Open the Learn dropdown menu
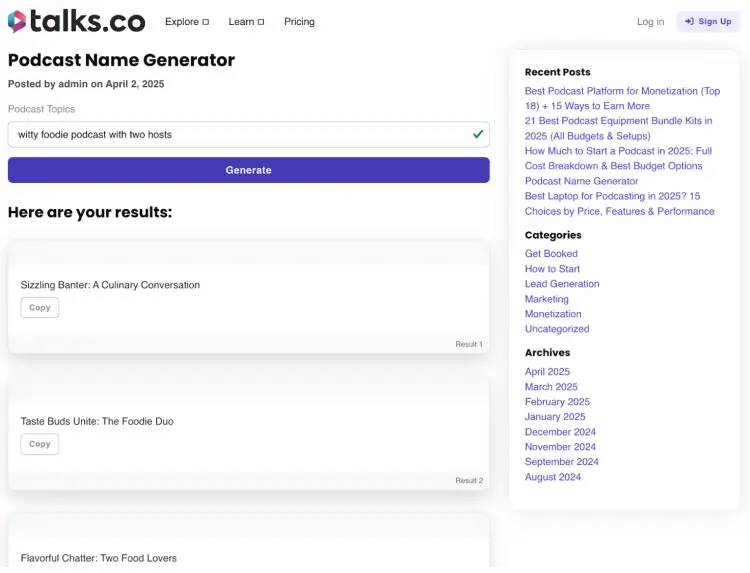Image resolution: width=750 pixels, height=573 pixels. [x=246, y=22]
